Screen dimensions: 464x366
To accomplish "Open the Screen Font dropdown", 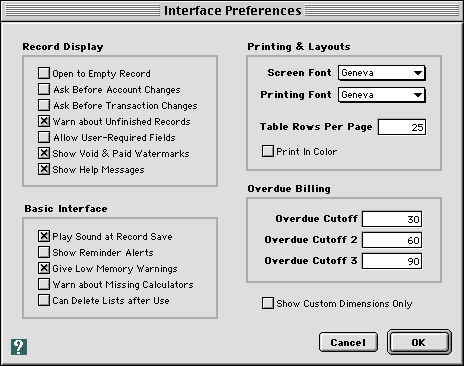I will (382, 73).
